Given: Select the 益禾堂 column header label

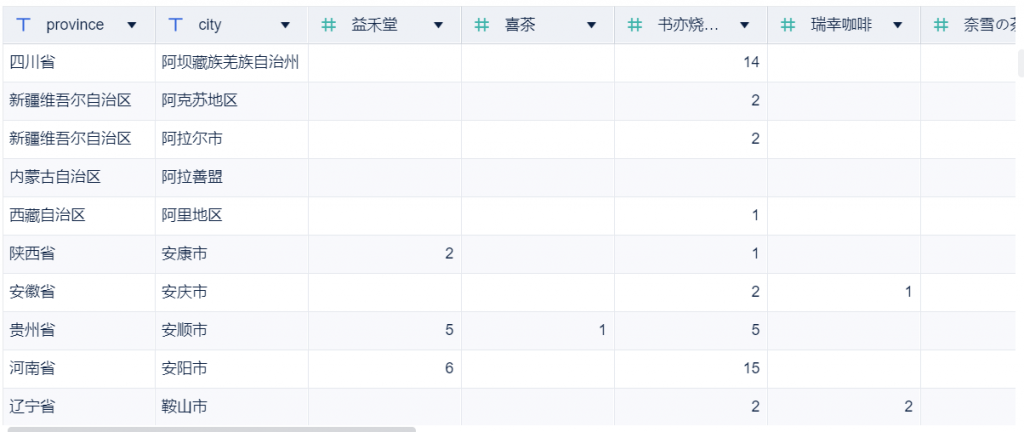Looking at the screenshot, I should click(x=374, y=25).
